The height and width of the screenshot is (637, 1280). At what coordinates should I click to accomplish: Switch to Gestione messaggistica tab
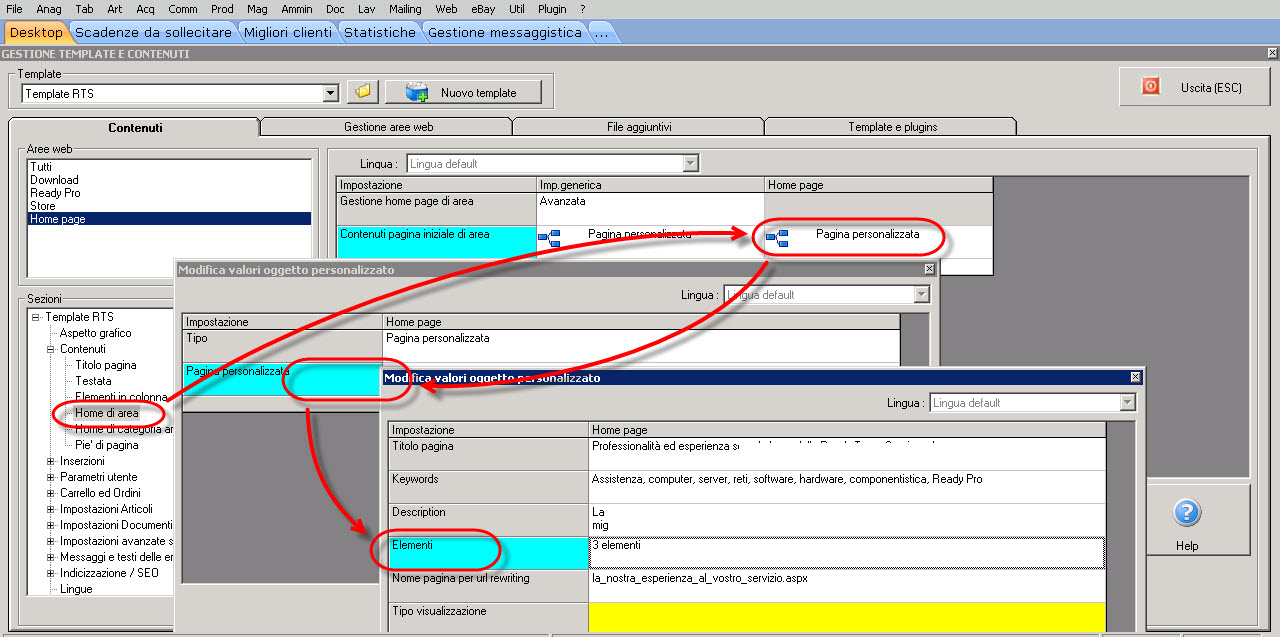pyautogui.click(x=505, y=32)
